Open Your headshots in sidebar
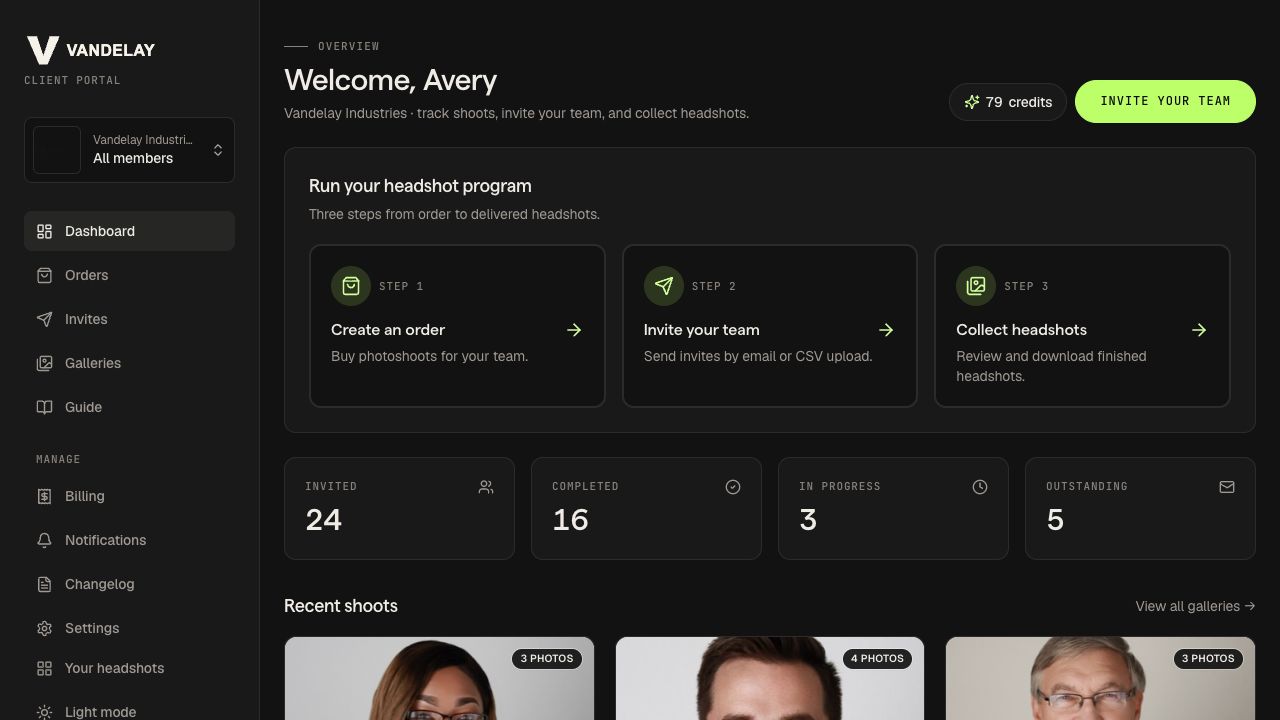 129,668
